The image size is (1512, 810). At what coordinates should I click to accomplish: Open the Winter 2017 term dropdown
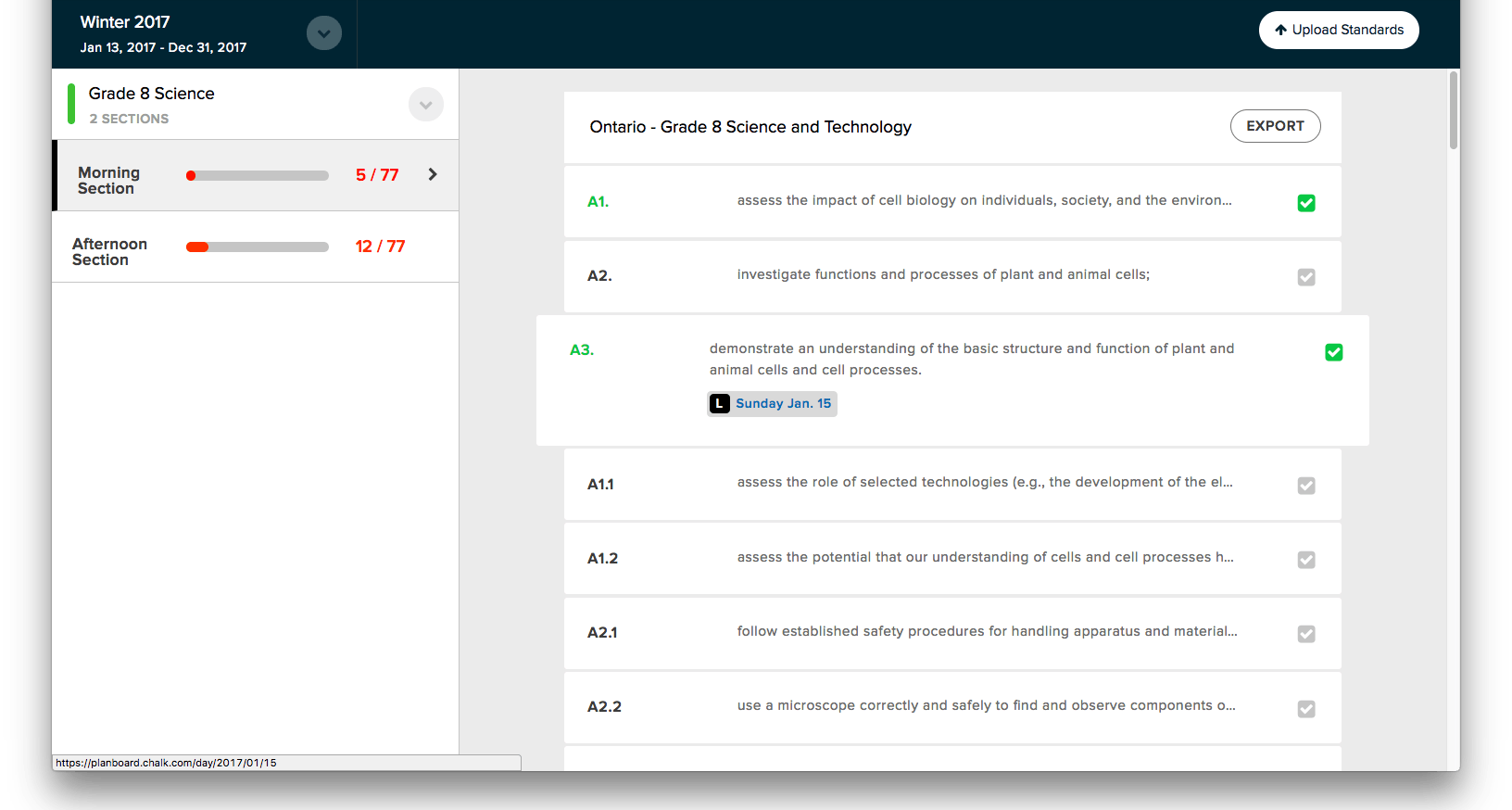tap(323, 33)
